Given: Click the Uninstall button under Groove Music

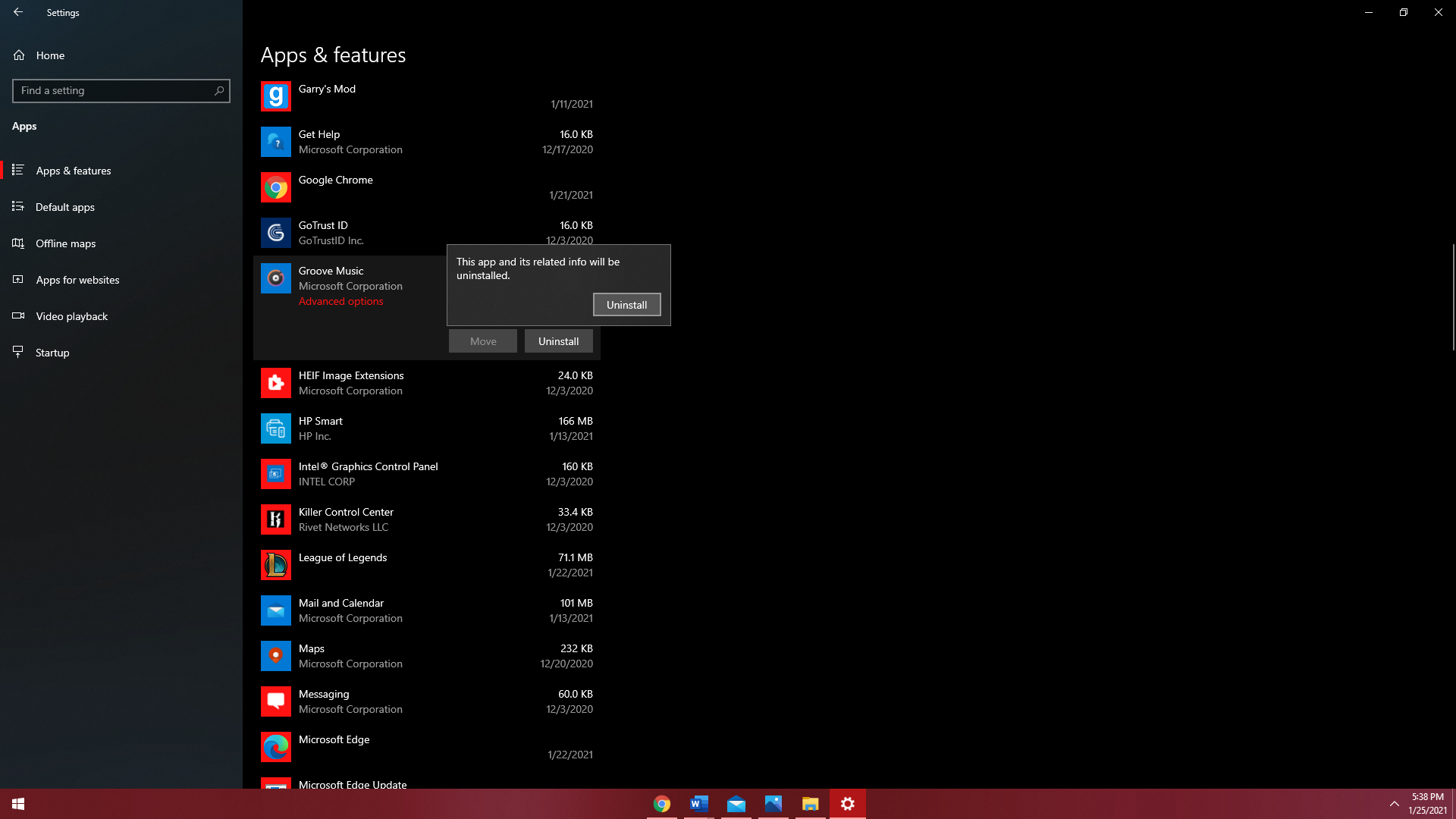Looking at the screenshot, I should (x=558, y=341).
